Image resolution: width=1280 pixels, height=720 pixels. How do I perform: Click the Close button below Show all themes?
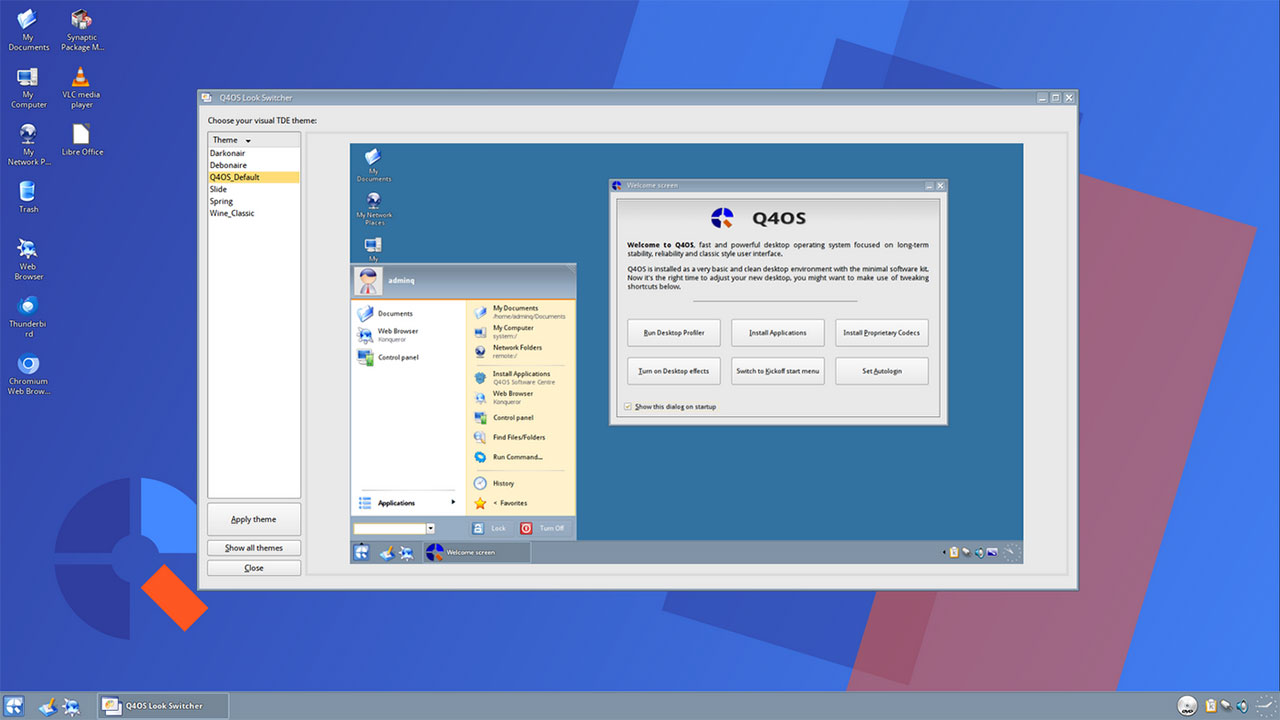point(254,568)
